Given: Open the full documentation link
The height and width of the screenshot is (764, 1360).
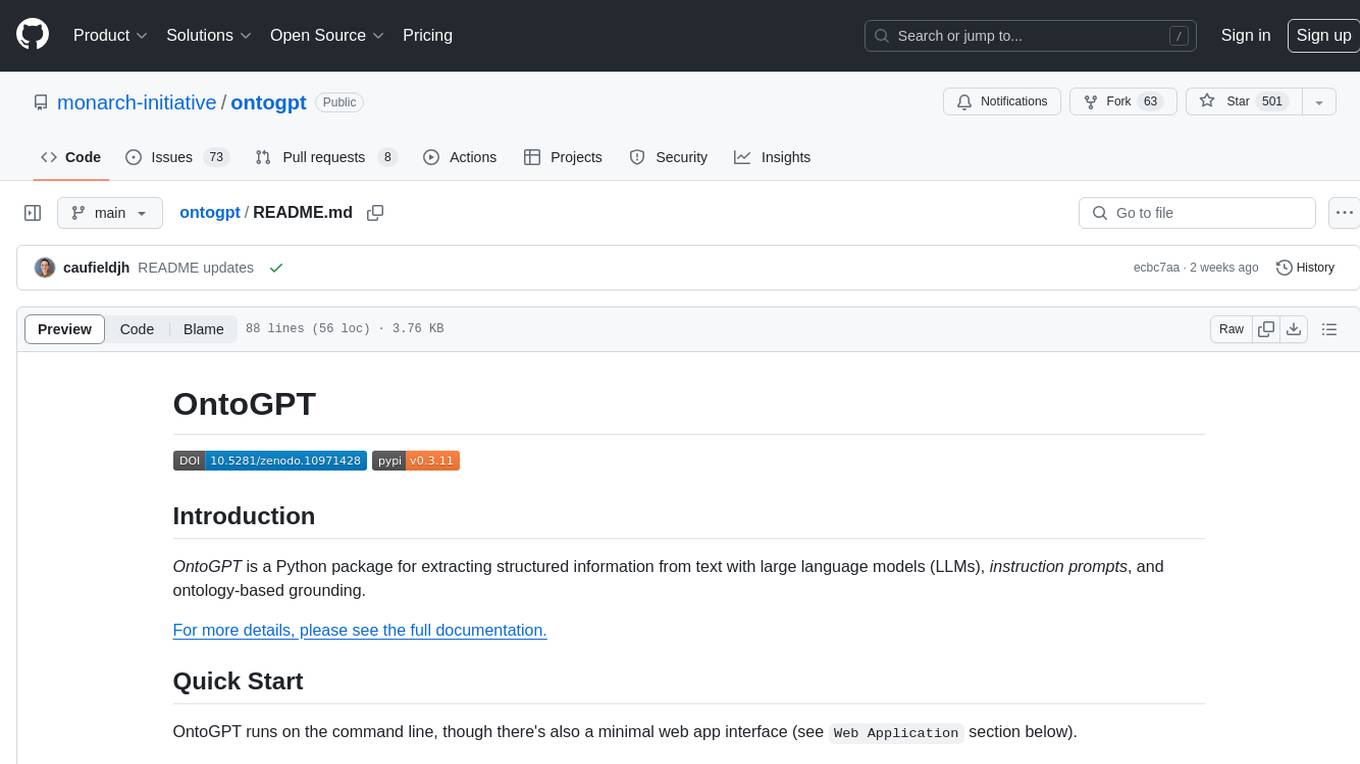Looking at the screenshot, I should [x=360, y=630].
